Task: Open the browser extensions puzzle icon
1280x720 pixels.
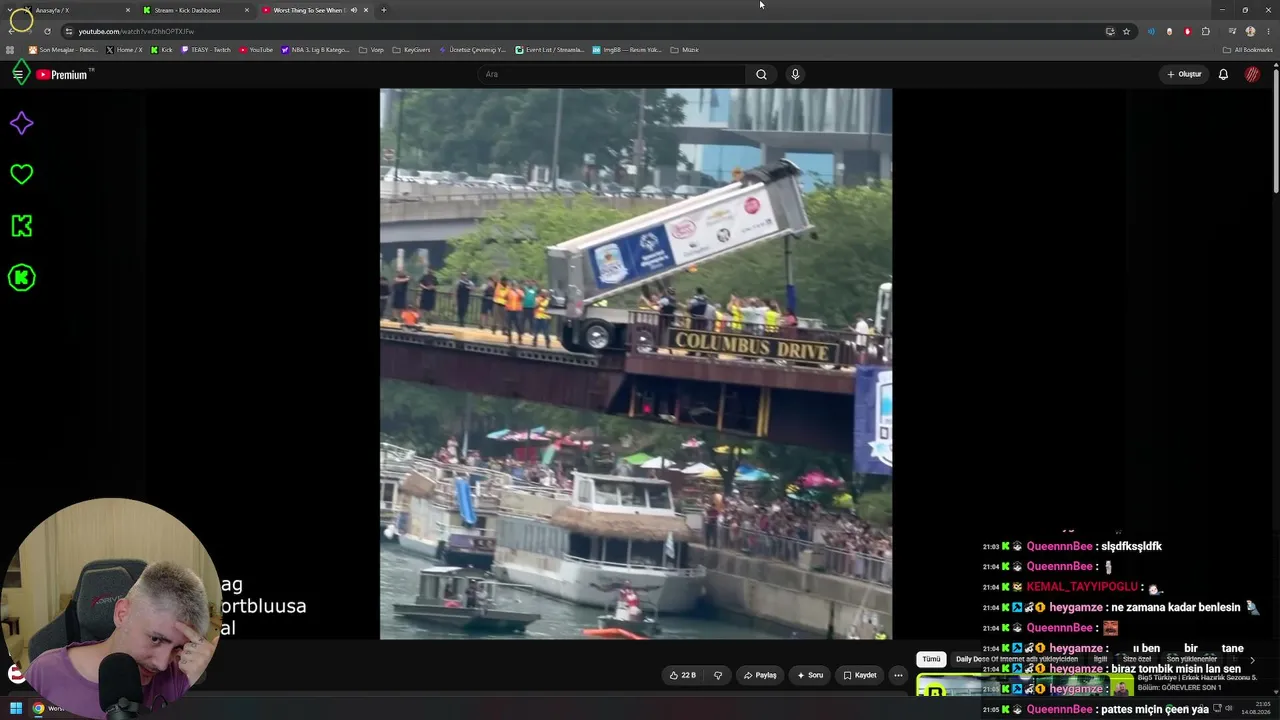Action: point(1206,31)
